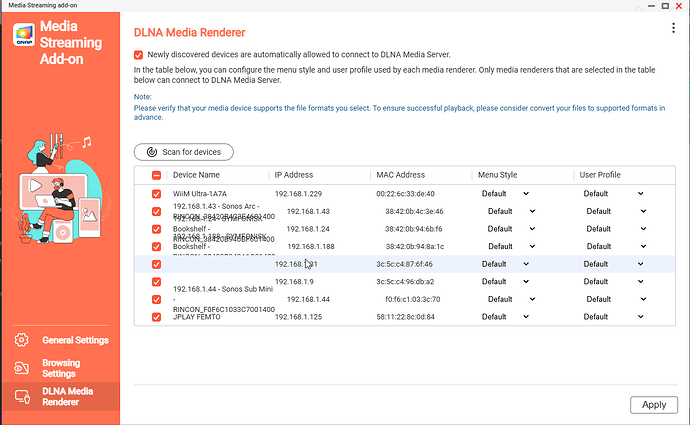Click the MAC Address column header
The width and height of the screenshot is (690, 425).
coord(400,175)
